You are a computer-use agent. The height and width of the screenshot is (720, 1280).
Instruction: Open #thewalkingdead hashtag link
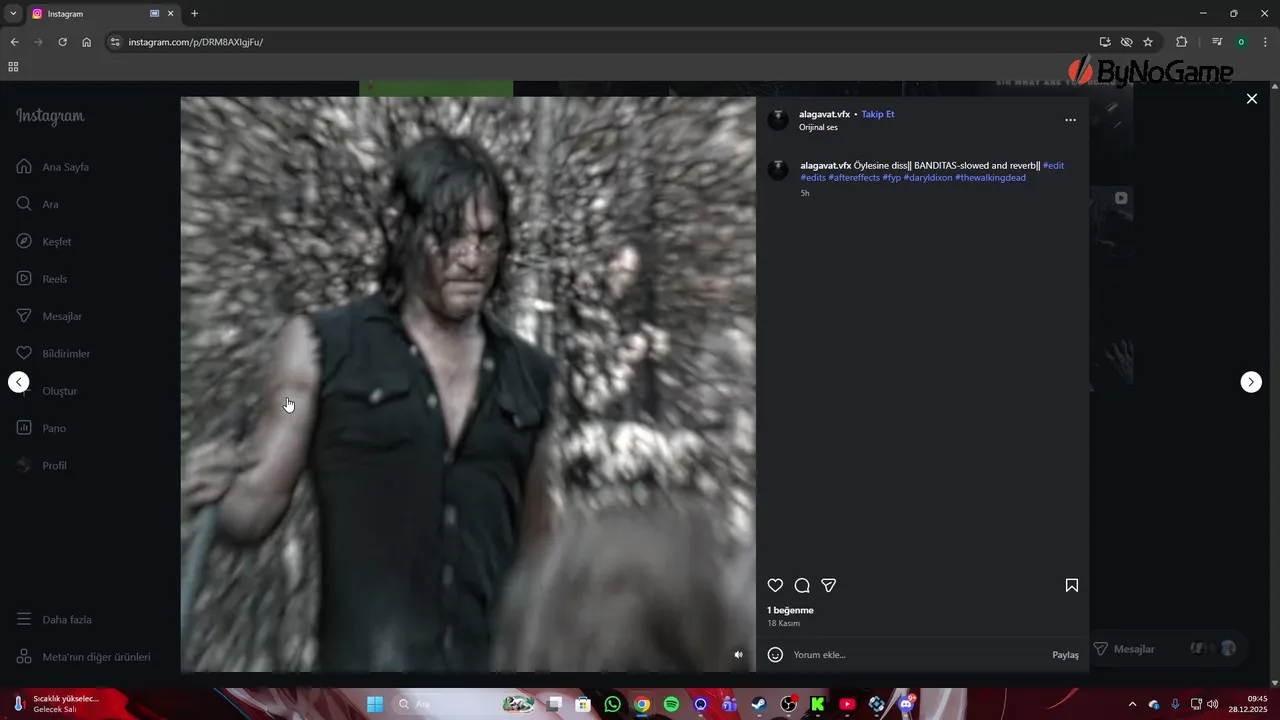pos(990,178)
